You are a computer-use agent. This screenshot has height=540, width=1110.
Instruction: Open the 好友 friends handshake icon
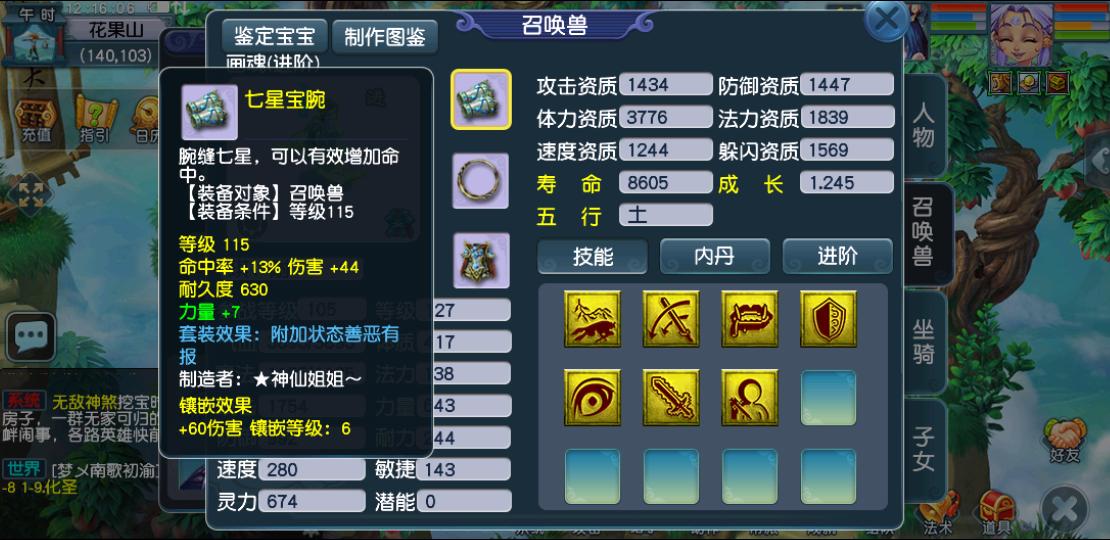click(x=1064, y=440)
